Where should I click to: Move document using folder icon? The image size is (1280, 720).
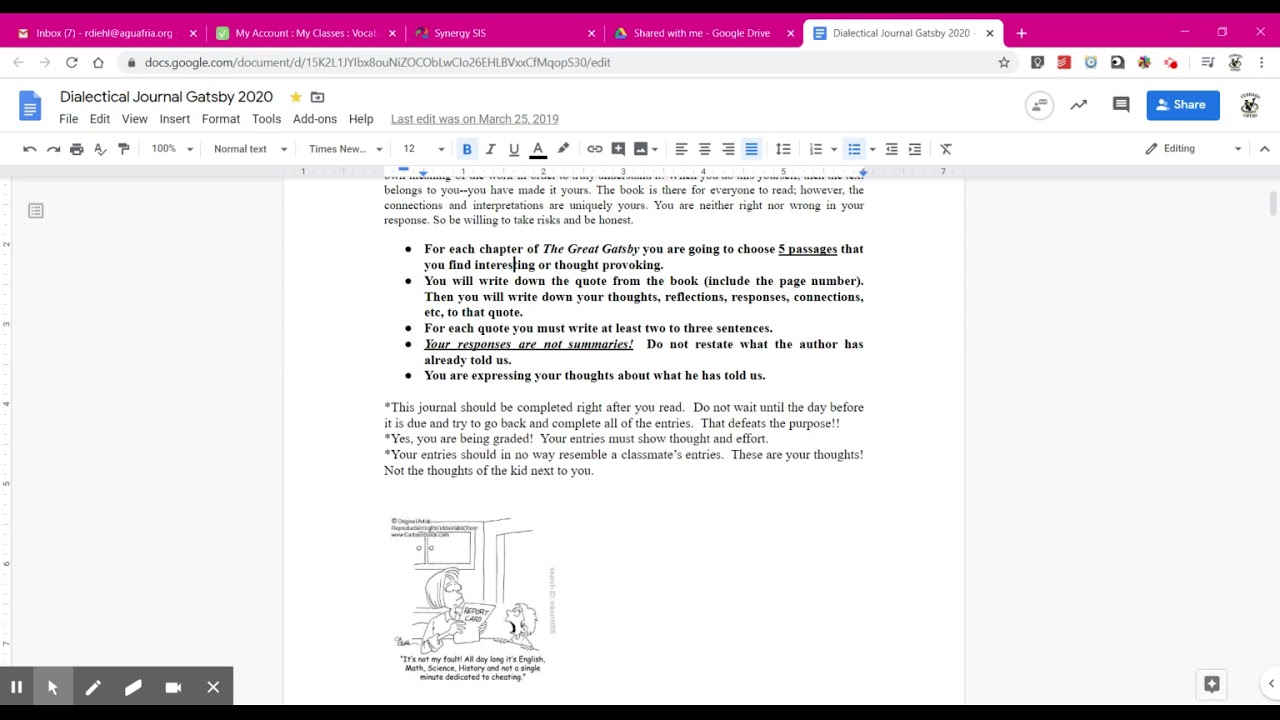click(x=317, y=97)
